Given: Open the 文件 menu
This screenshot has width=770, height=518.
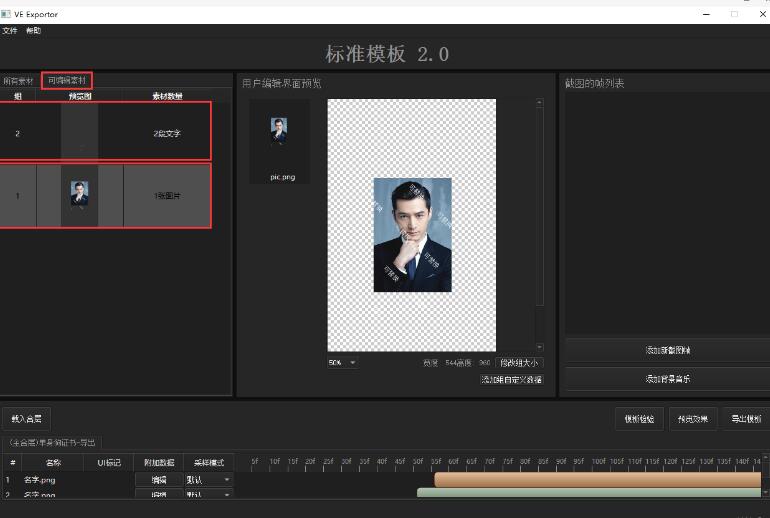Looking at the screenshot, I should click(9, 30).
